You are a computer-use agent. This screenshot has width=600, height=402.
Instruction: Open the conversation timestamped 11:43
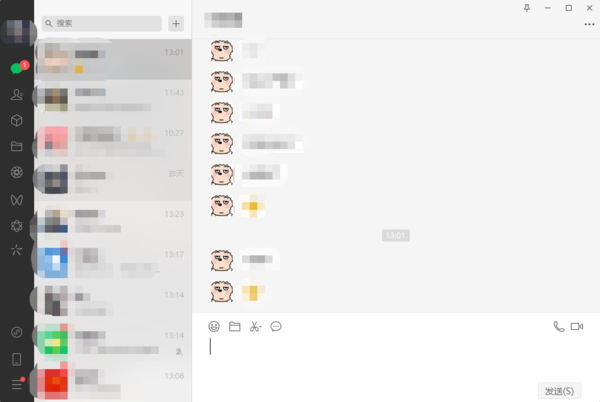(x=113, y=100)
